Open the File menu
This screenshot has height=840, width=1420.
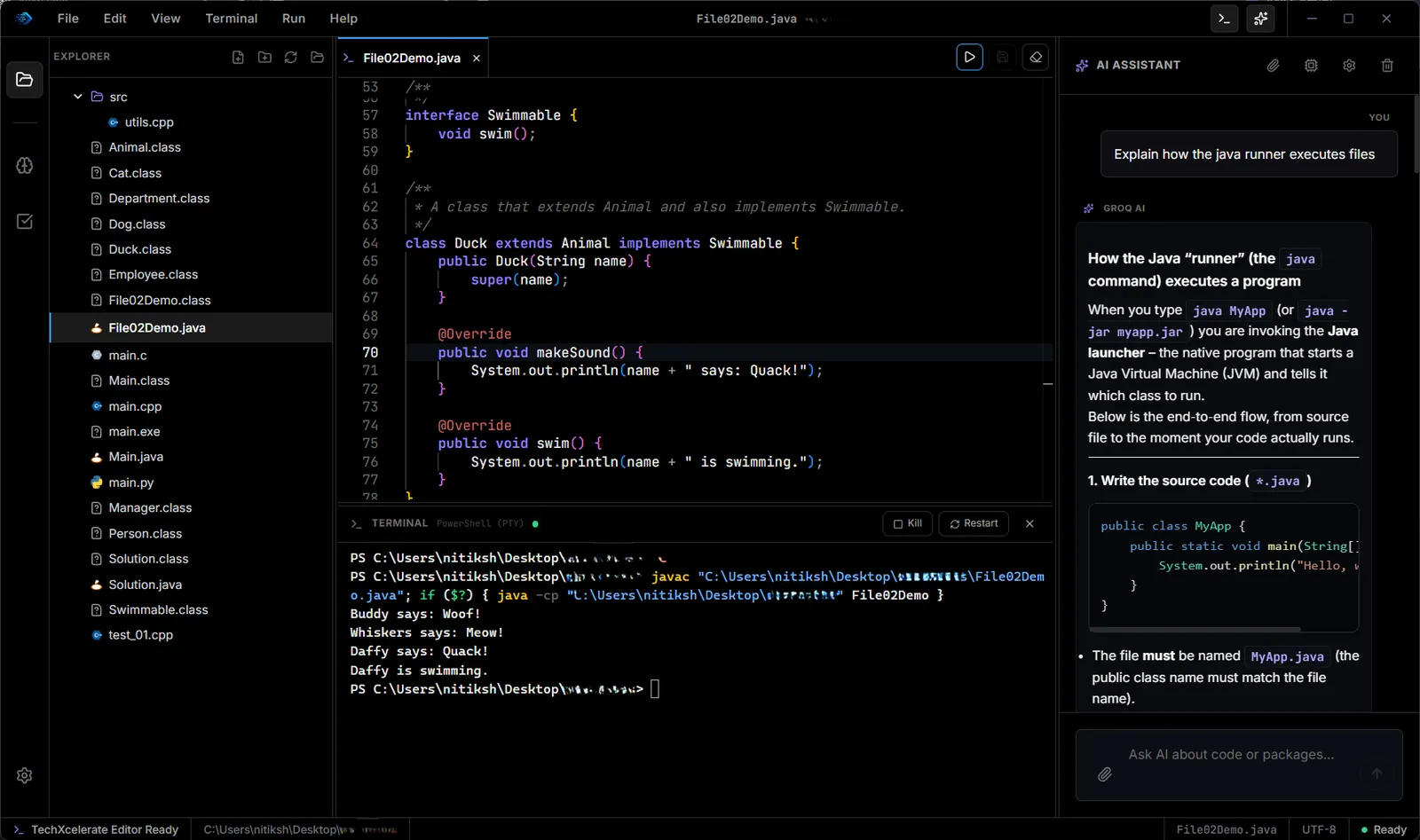coord(67,18)
